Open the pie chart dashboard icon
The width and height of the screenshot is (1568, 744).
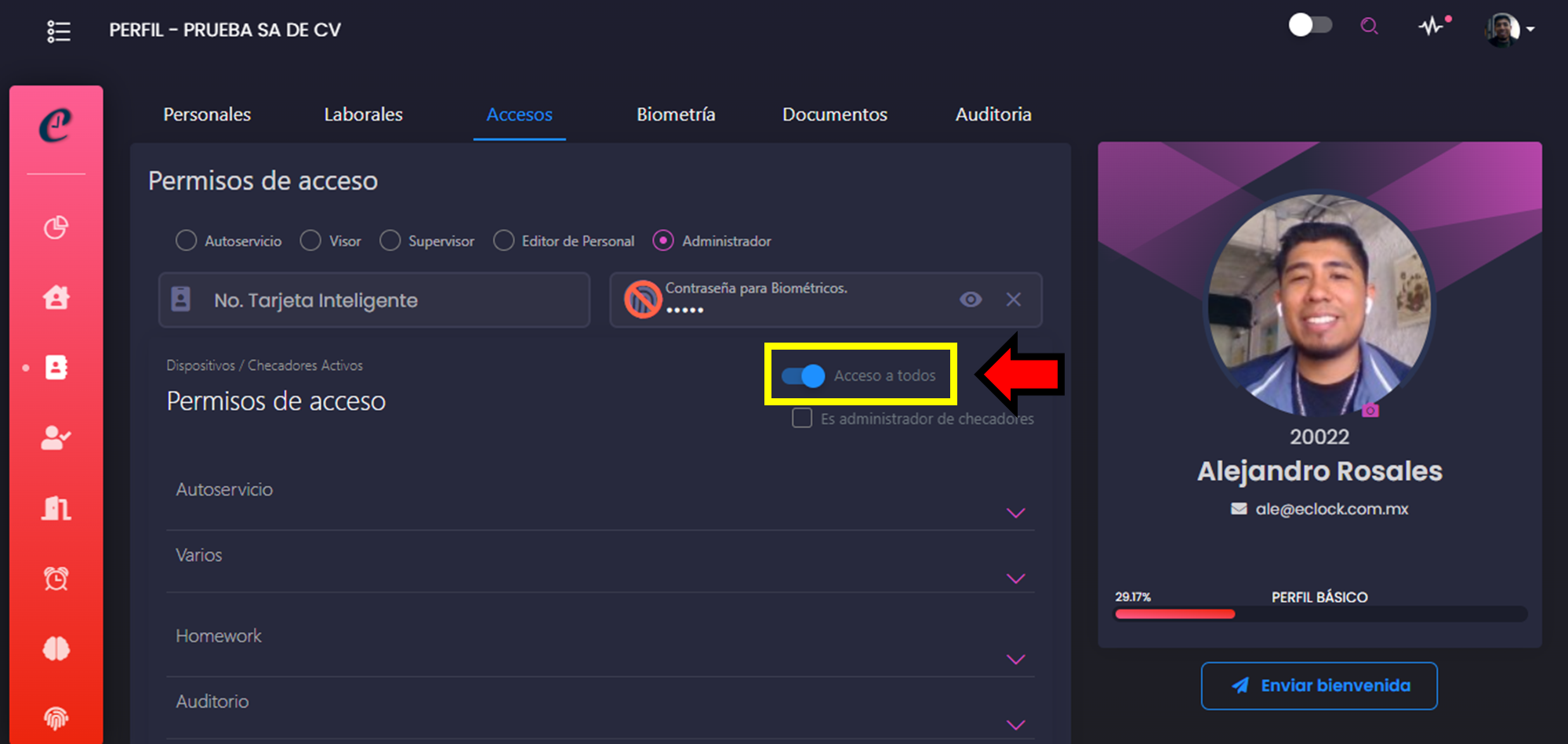click(56, 227)
